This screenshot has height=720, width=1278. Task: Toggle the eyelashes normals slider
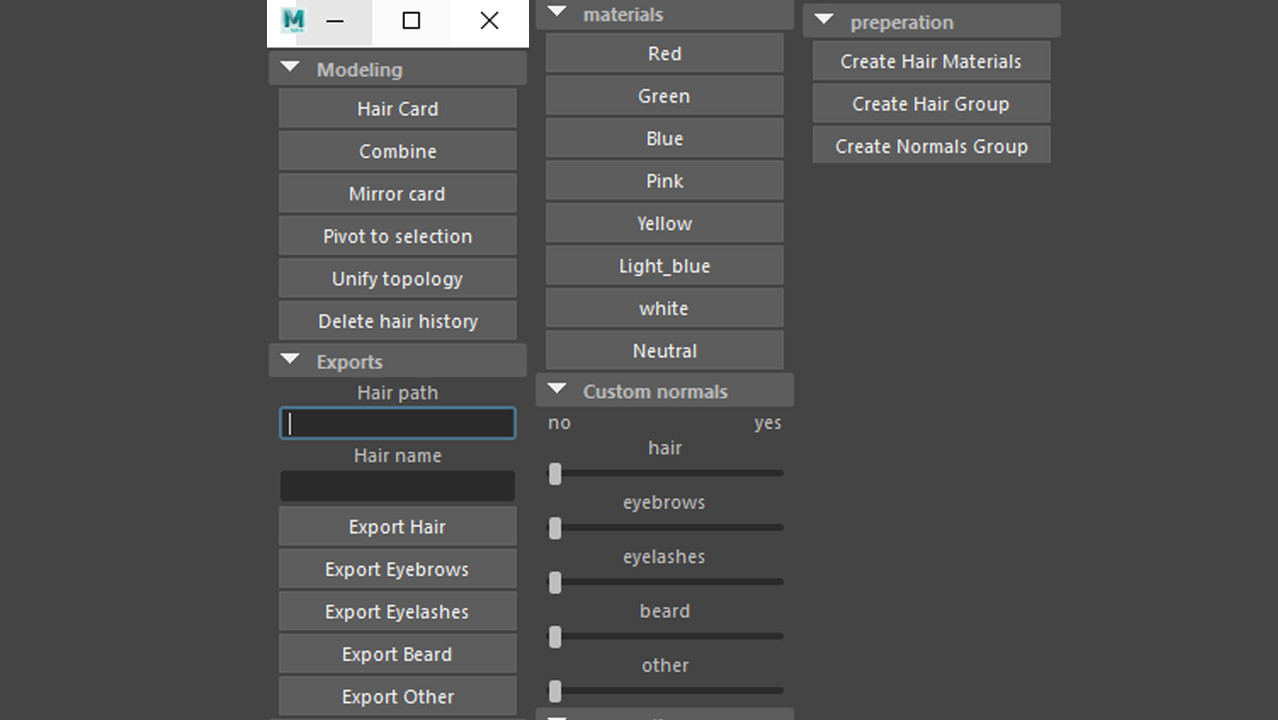click(555, 582)
